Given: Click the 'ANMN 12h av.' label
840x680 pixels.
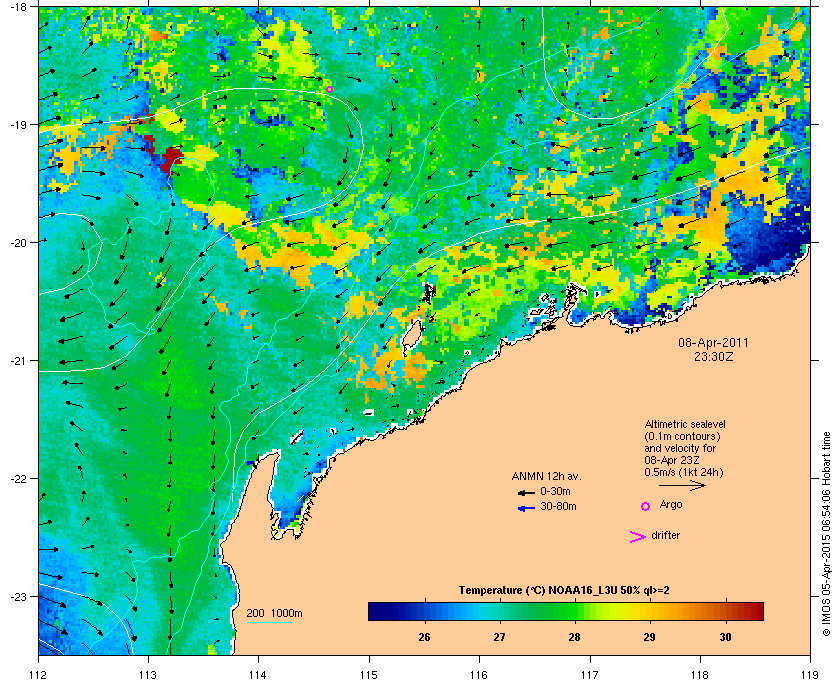Looking at the screenshot, I should tap(546, 476).
